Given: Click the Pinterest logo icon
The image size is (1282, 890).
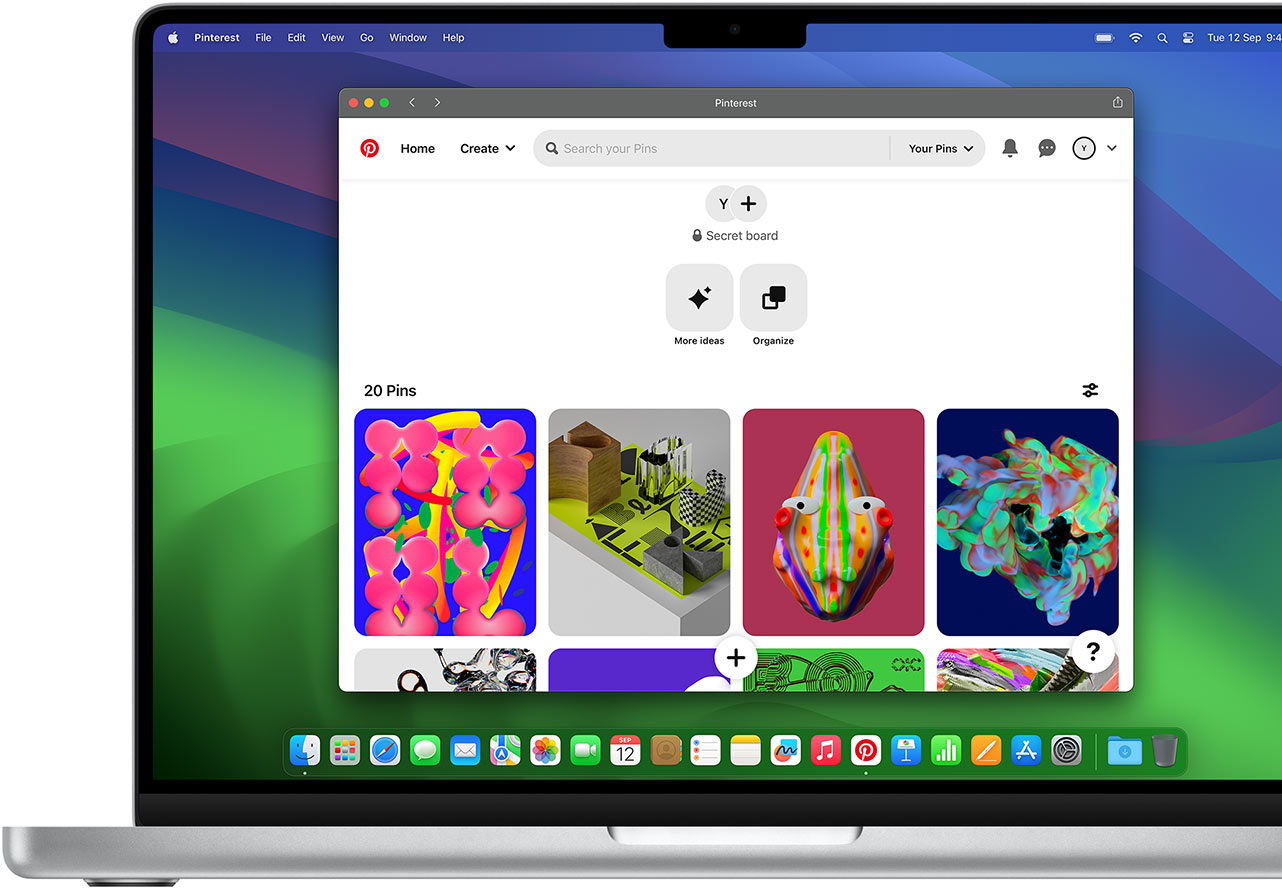Looking at the screenshot, I should click(370, 148).
